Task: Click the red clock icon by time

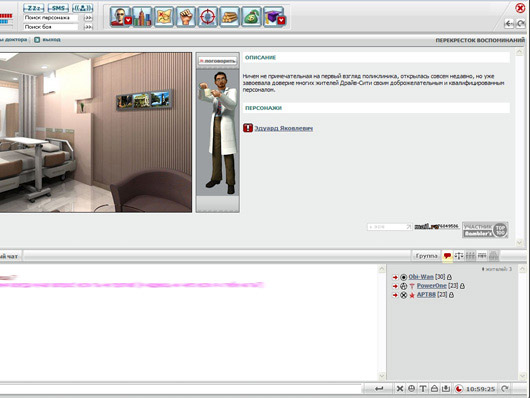Action: click(458, 389)
